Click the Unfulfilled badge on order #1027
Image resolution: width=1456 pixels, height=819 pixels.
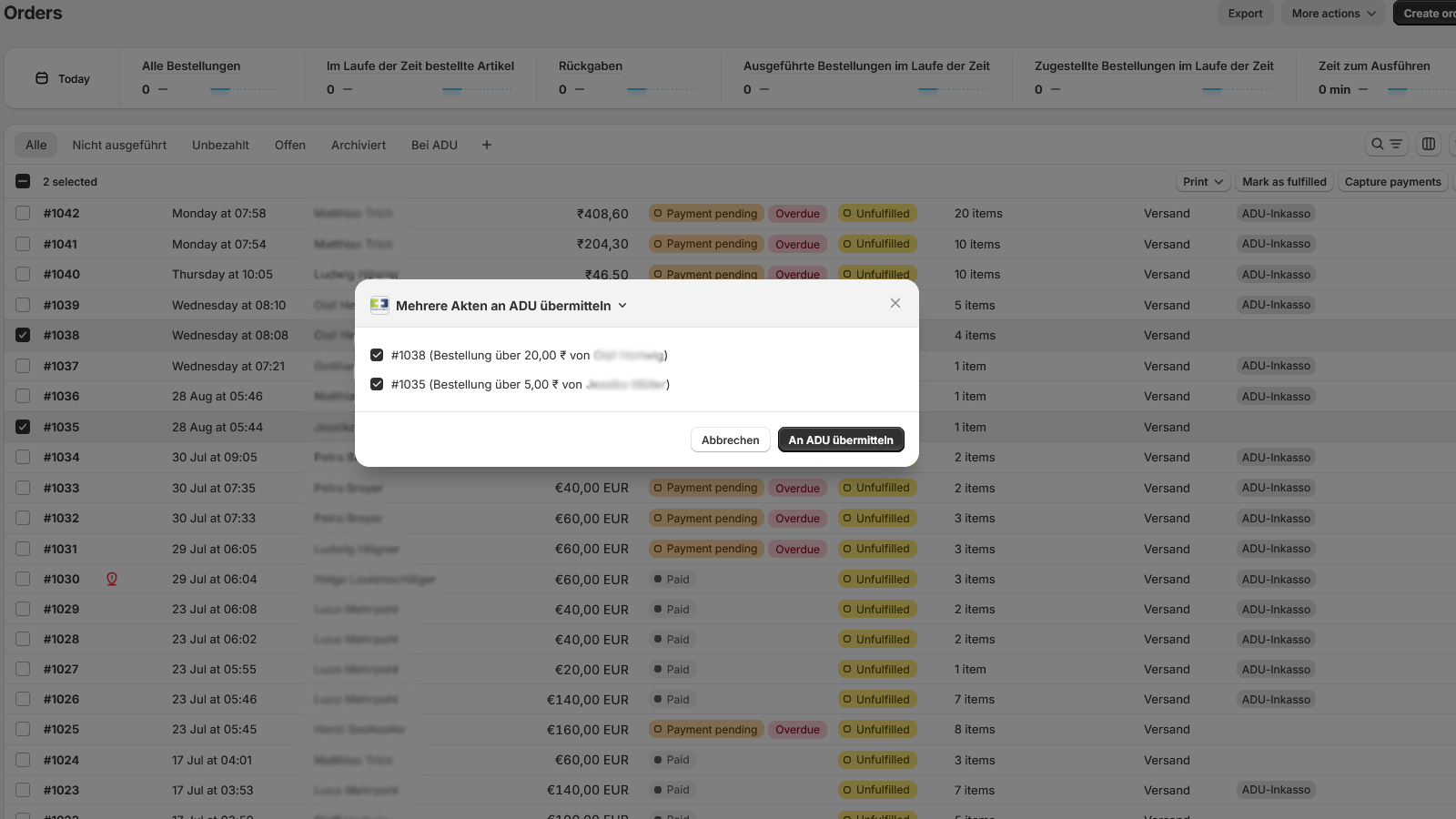[876, 669]
